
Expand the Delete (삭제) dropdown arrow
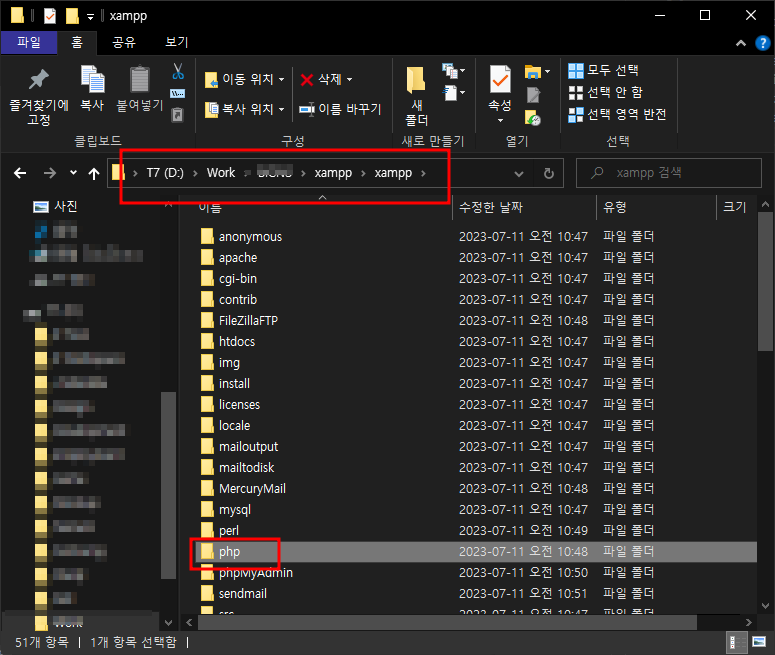[x=349, y=79]
